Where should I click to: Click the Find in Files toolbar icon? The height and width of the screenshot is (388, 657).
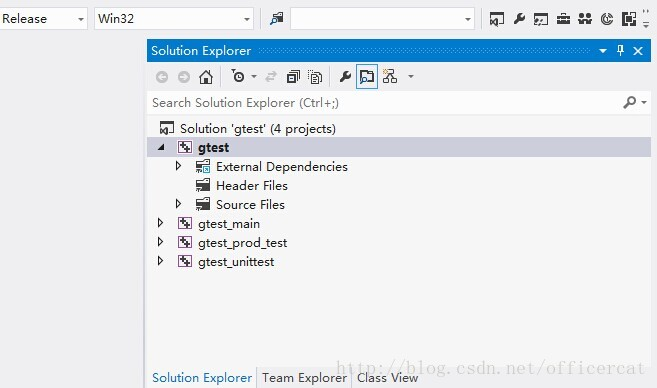(277, 19)
